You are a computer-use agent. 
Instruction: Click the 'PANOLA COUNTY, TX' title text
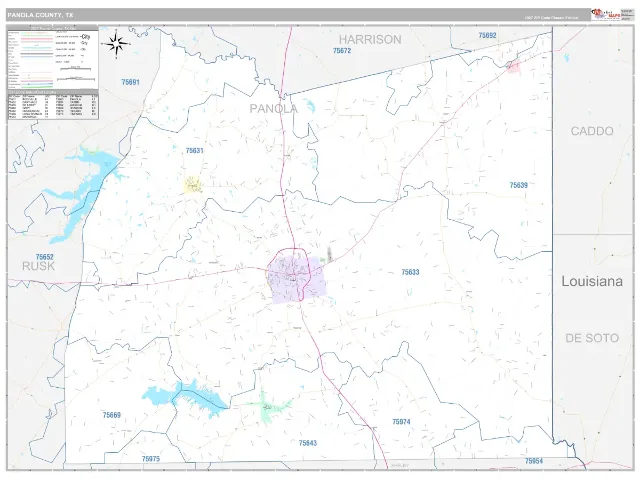click(x=40, y=15)
